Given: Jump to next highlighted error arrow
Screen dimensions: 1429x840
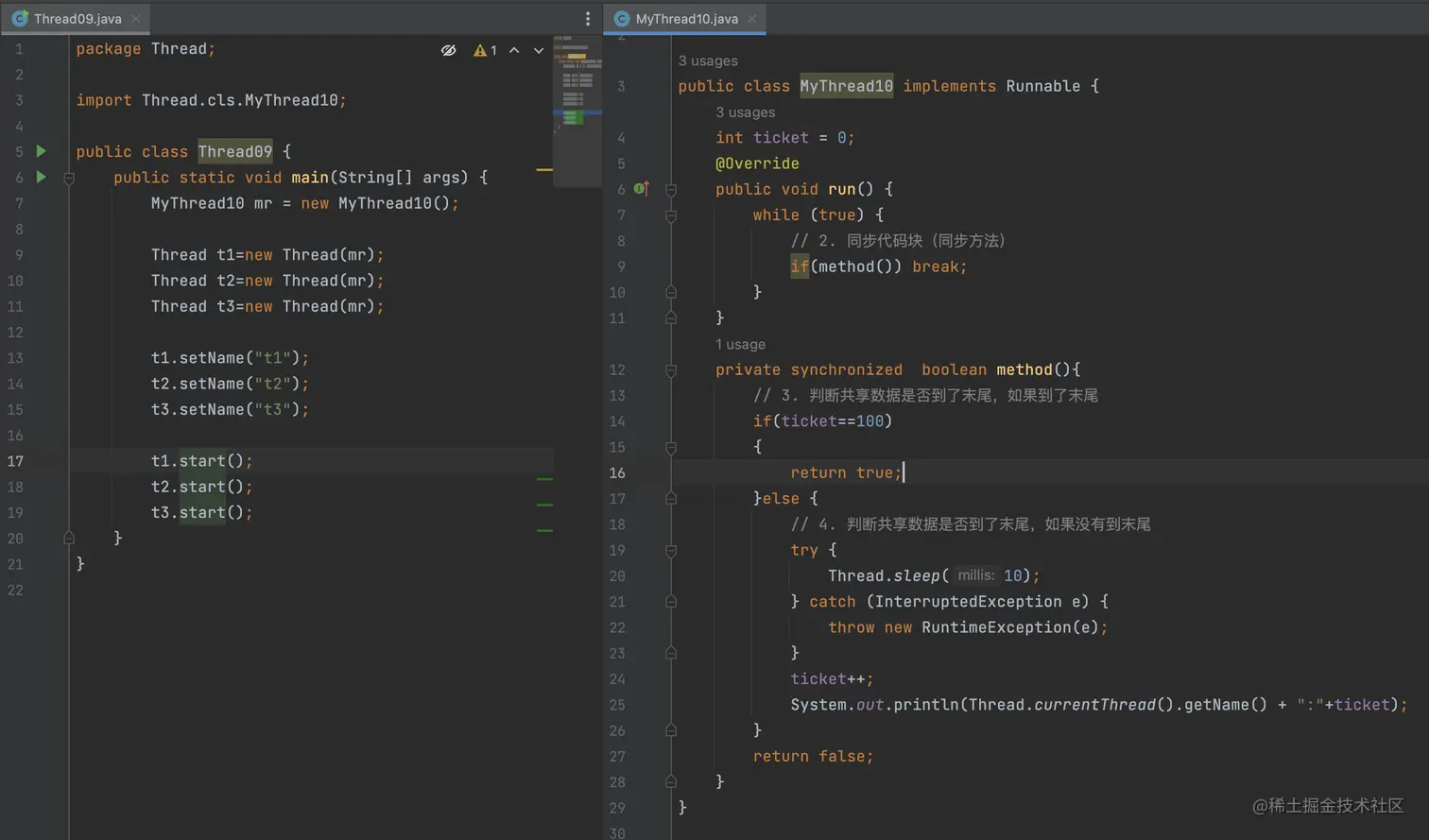Looking at the screenshot, I should pos(539,50).
